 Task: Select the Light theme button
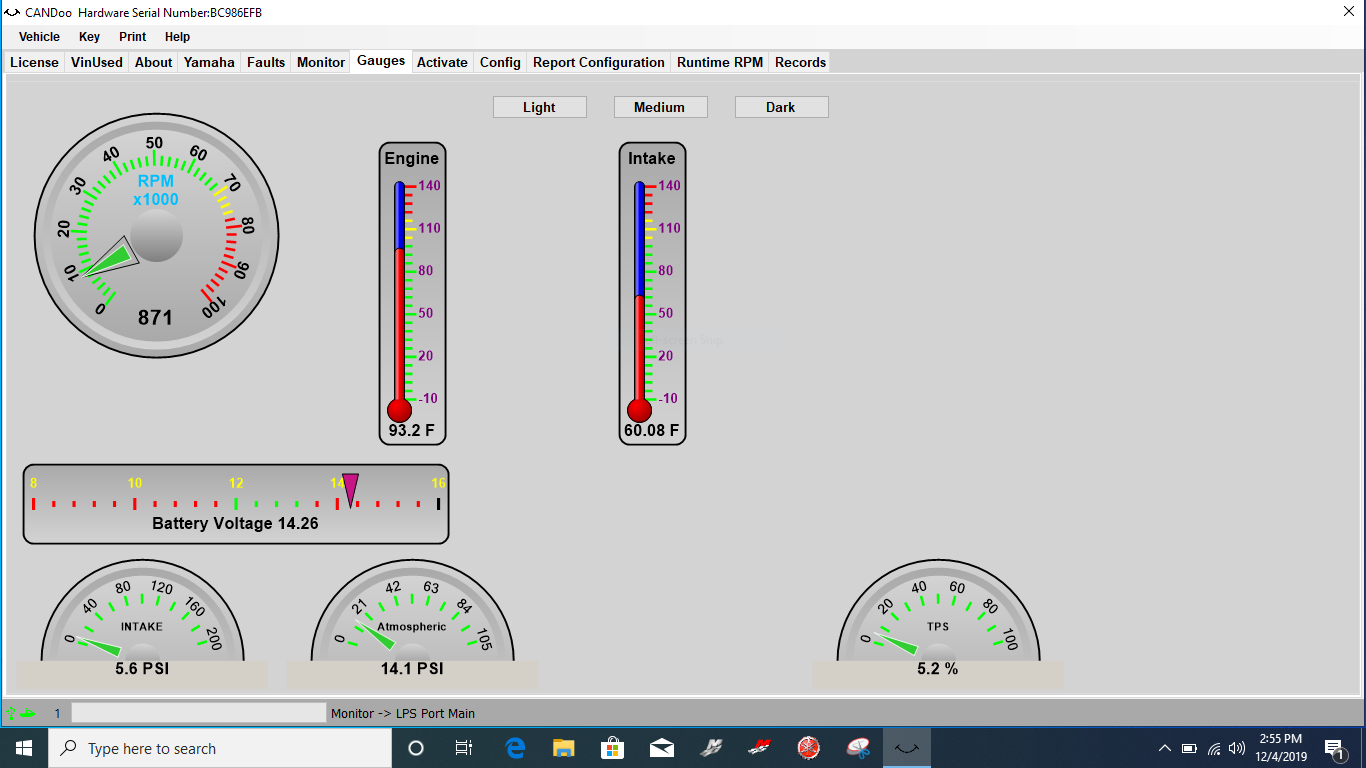pos(539,107)
